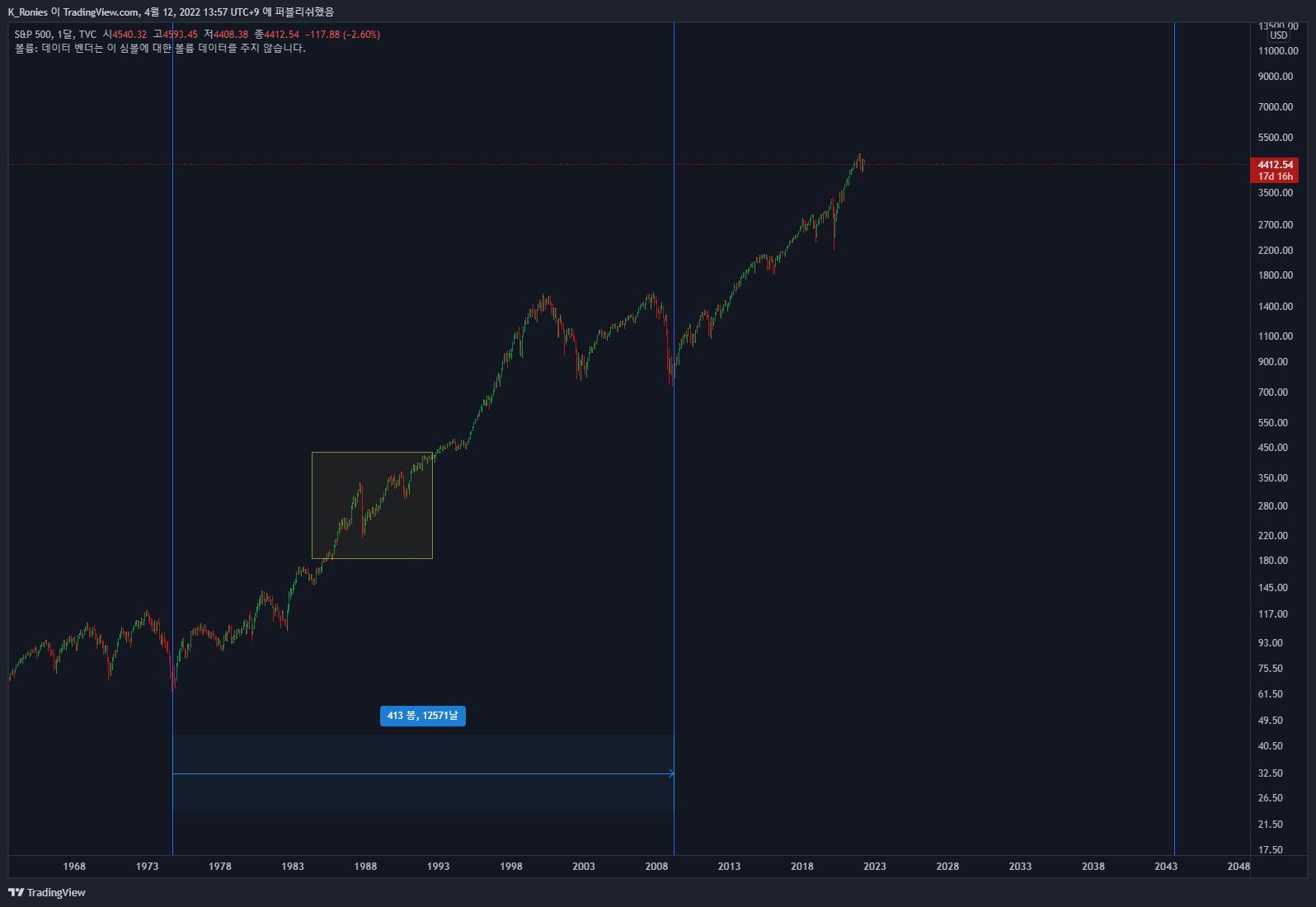Select the yellow rectangle drawing on chart
Viewport: 1316px width, 907px height.
[372, 505]
